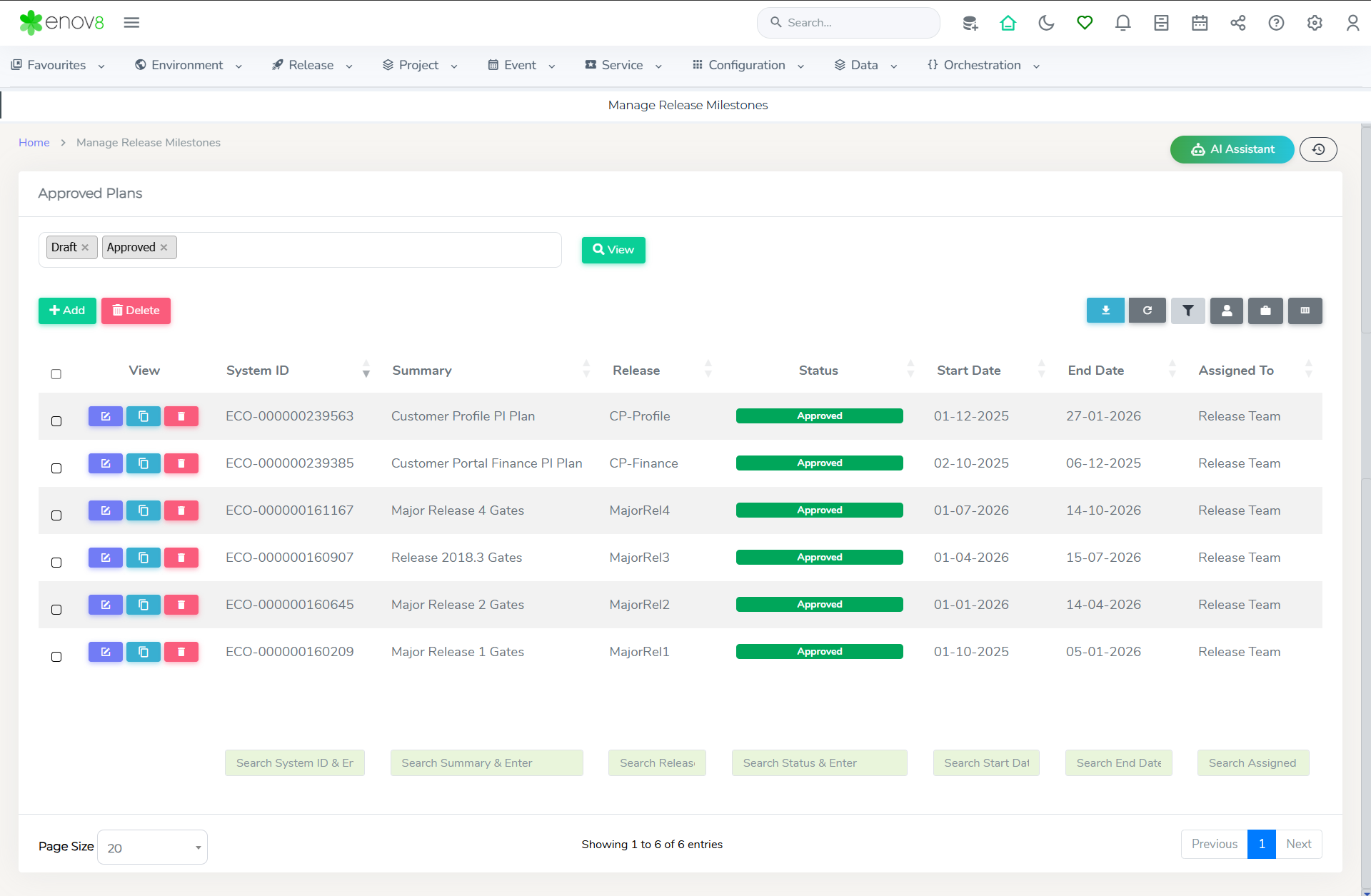This screenshot has width=1371, height=896.
Task: Click red delete icon for Major Release 1 Gates
Action: [x=181, y=652]
